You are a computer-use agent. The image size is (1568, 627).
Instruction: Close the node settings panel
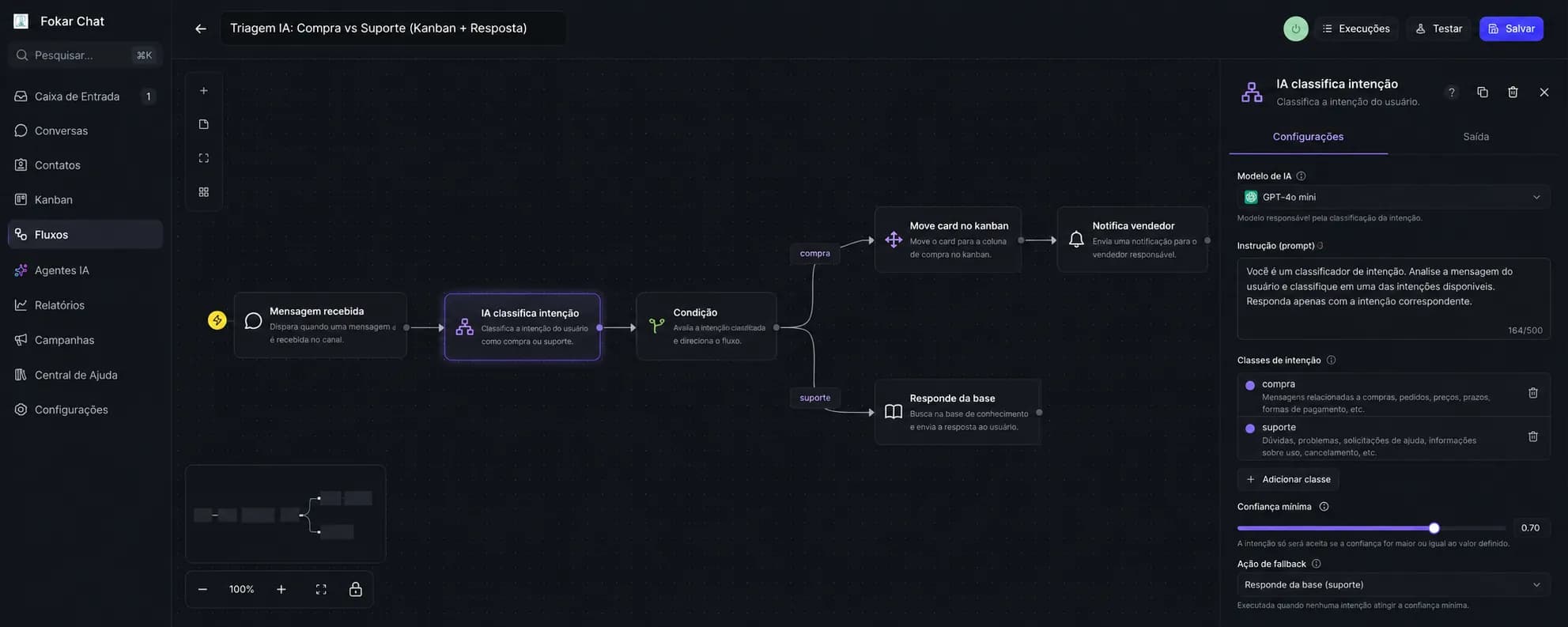[x=1544, y=93]
